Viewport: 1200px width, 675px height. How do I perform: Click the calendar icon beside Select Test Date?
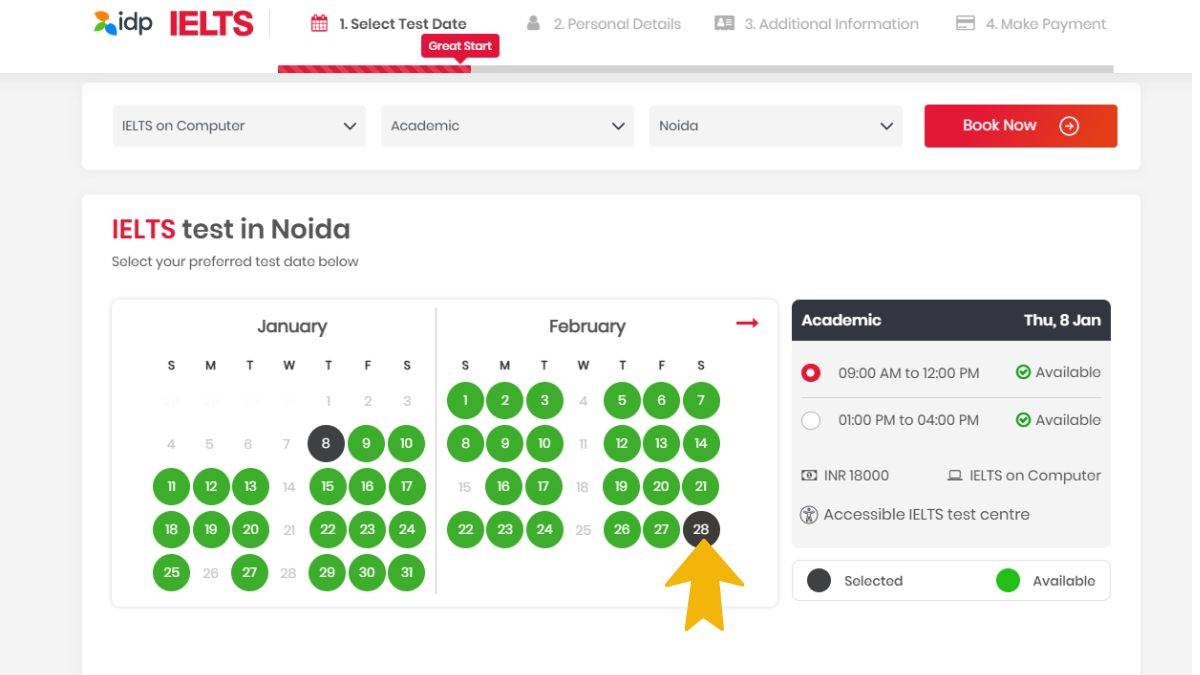(319, 24)
